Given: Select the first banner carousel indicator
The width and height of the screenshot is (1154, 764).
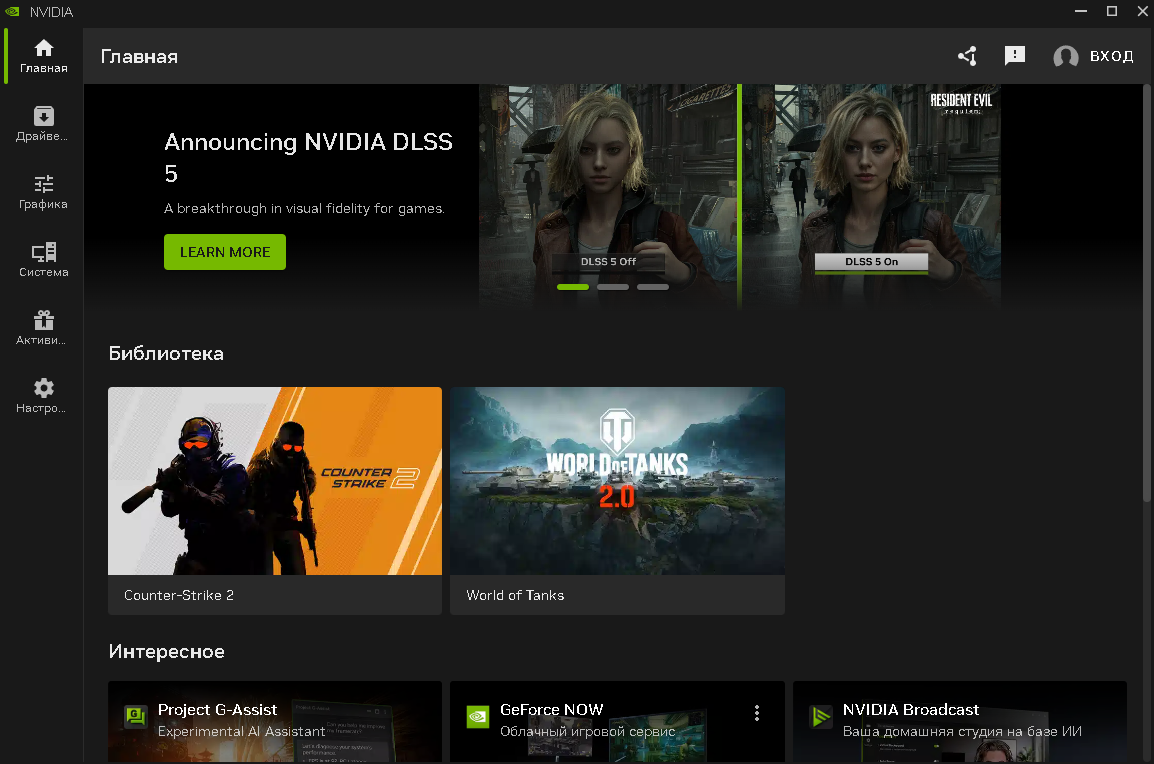Looking at the screenshot, I should pyautogui.click(x=573, y=287).
